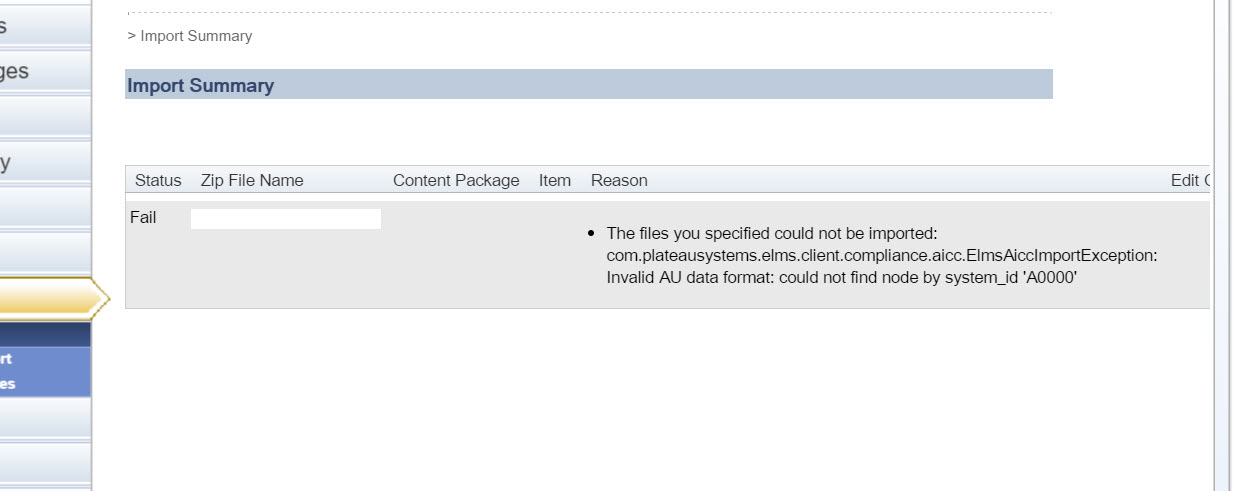The height and width of the screenshot is (491, 1238).
Task: Click the truncated Edit column header
Action: point(1190,181)
